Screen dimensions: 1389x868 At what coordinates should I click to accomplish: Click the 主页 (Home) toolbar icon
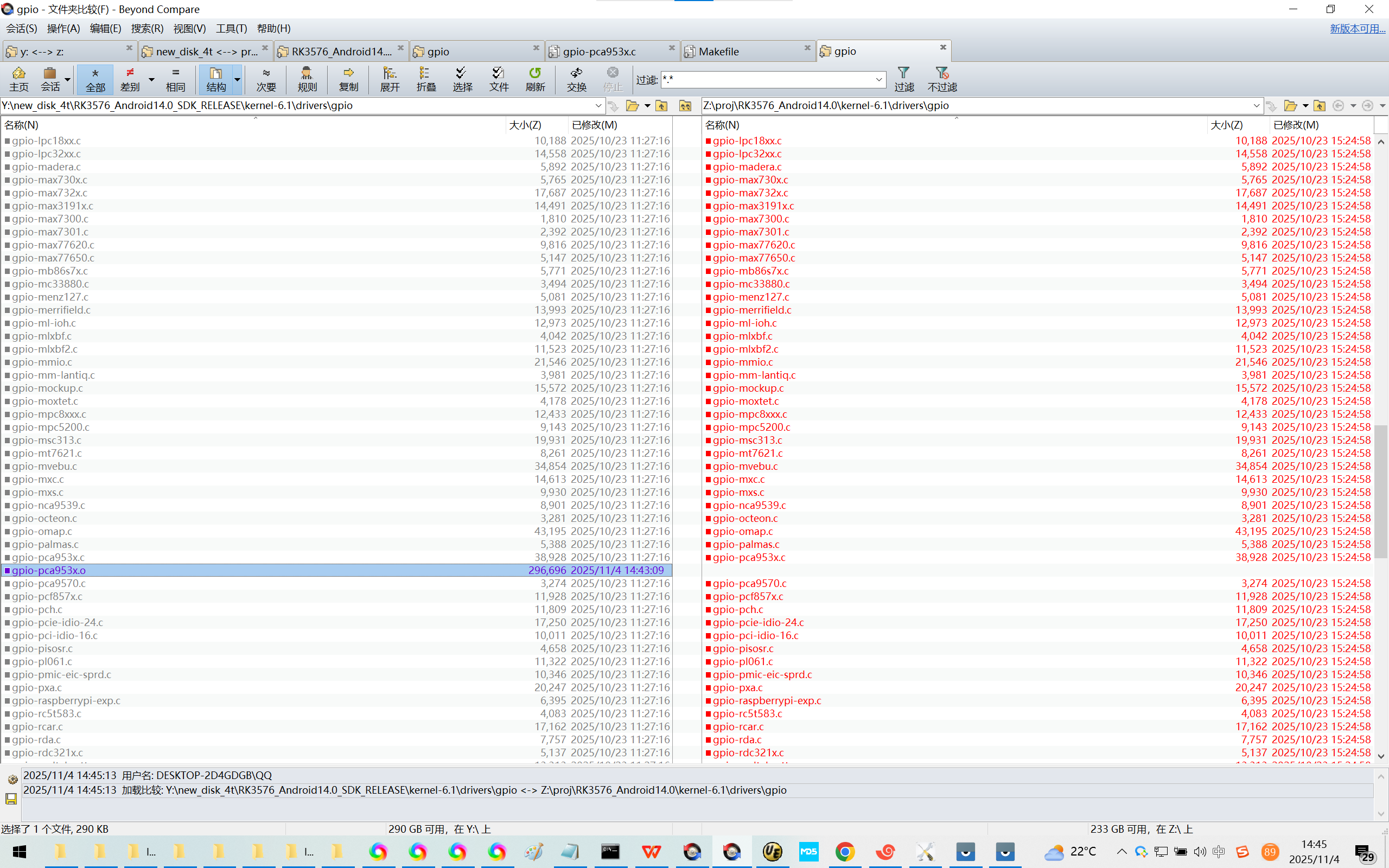(x=18, y=79)
